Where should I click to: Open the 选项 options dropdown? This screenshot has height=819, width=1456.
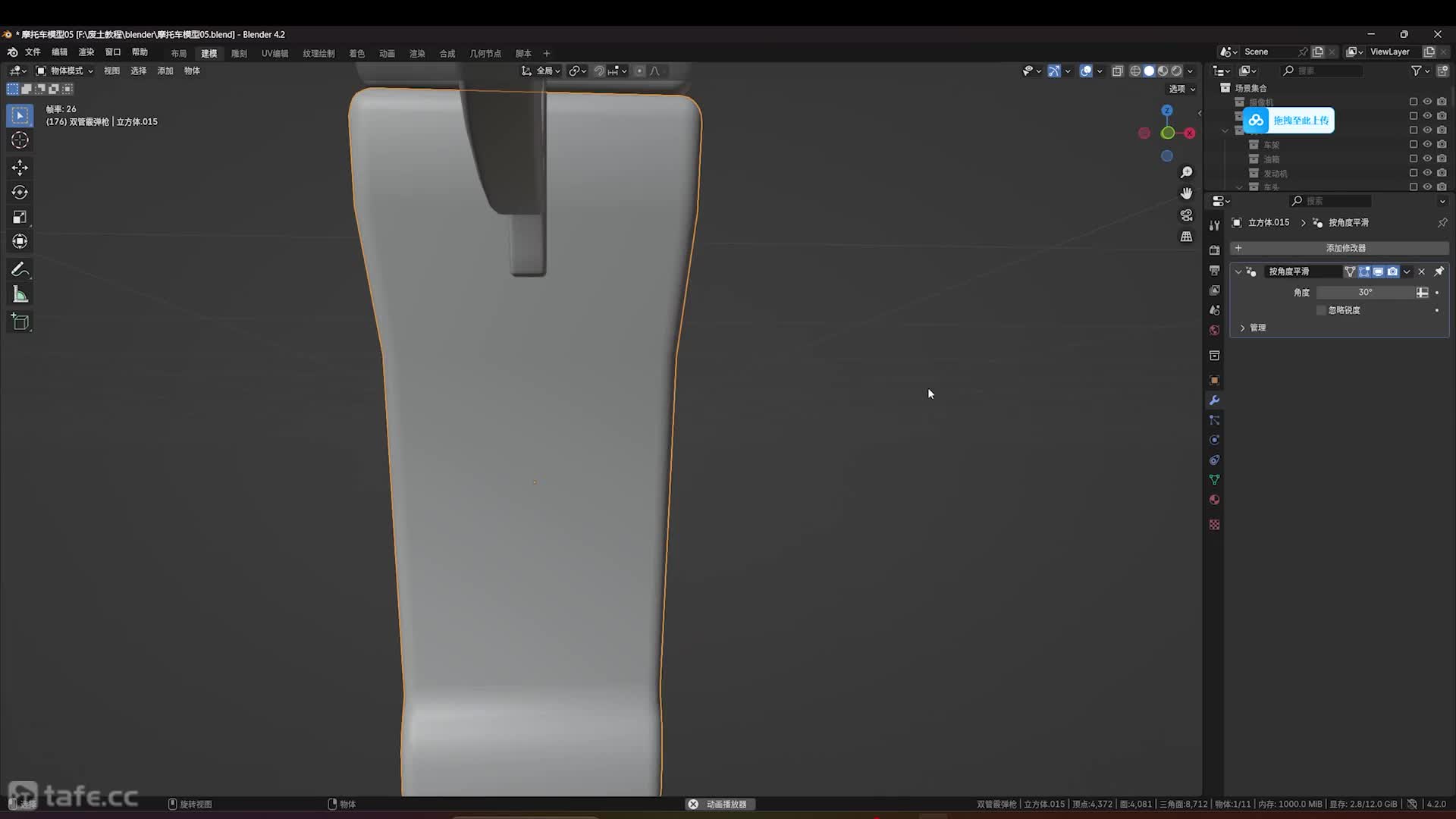pyautogui.click(x=1181, y=89)
